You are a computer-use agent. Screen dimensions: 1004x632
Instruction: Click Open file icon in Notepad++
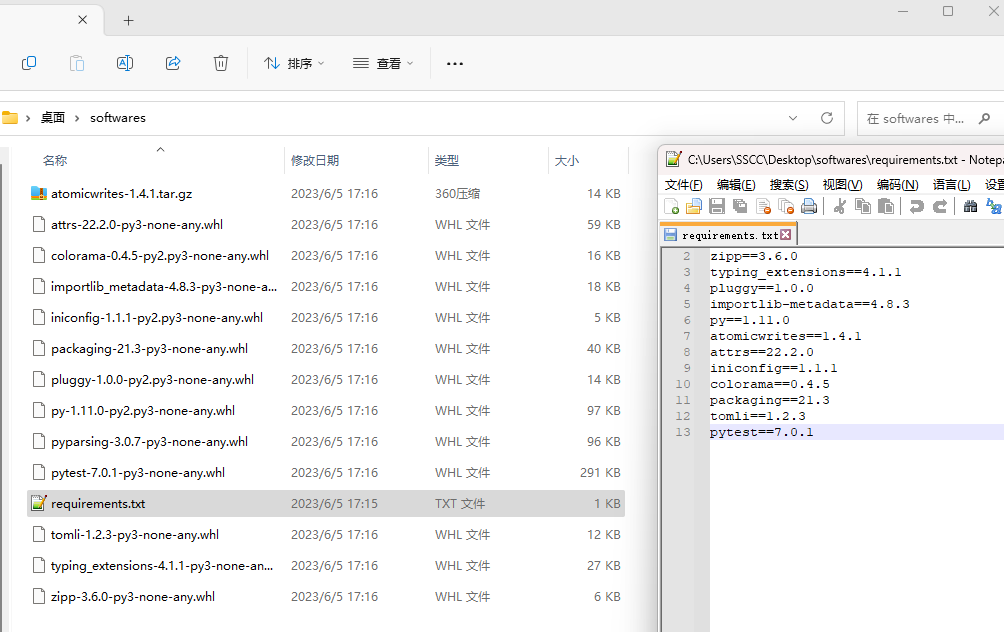click(x=694, y=206)
